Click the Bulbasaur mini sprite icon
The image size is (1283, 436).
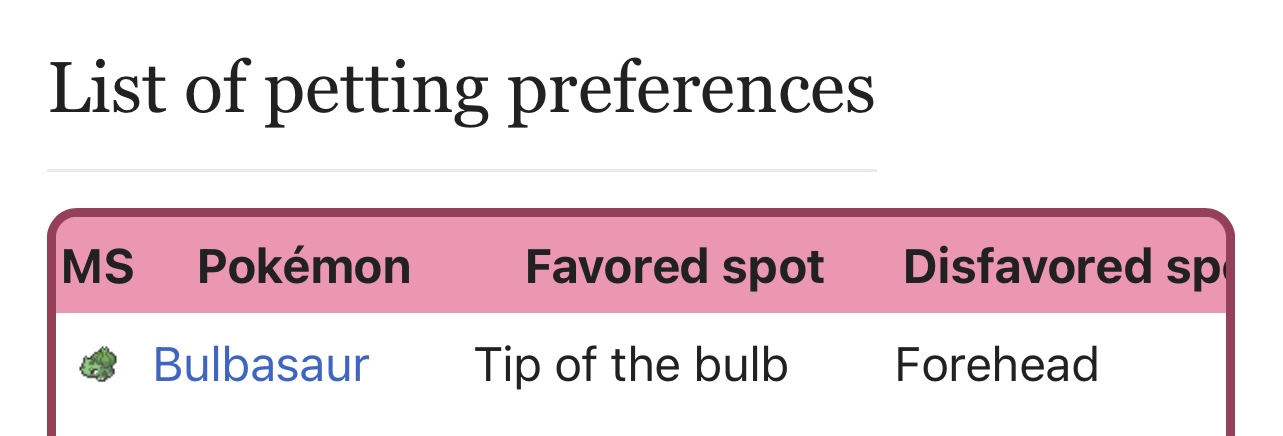(98, 365)
